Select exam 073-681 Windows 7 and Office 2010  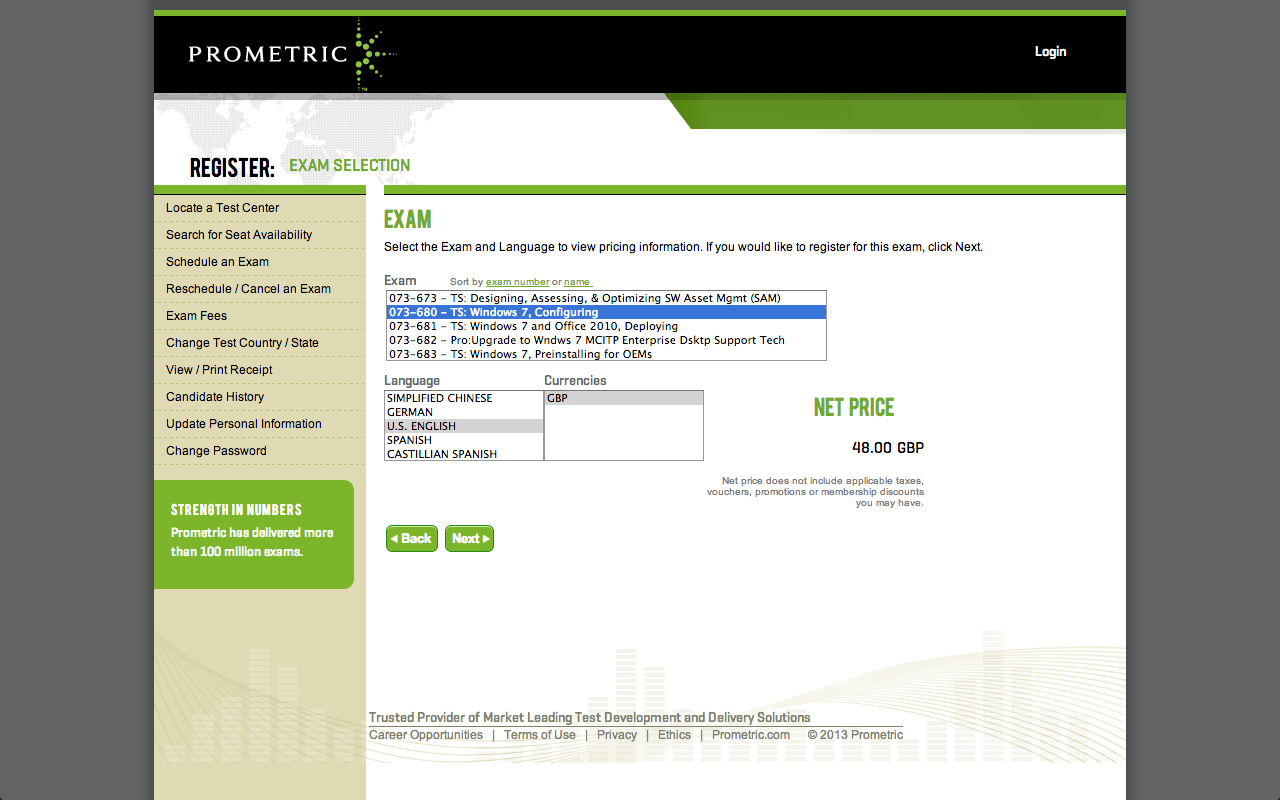pyautogui.click(x=606, y=326)
